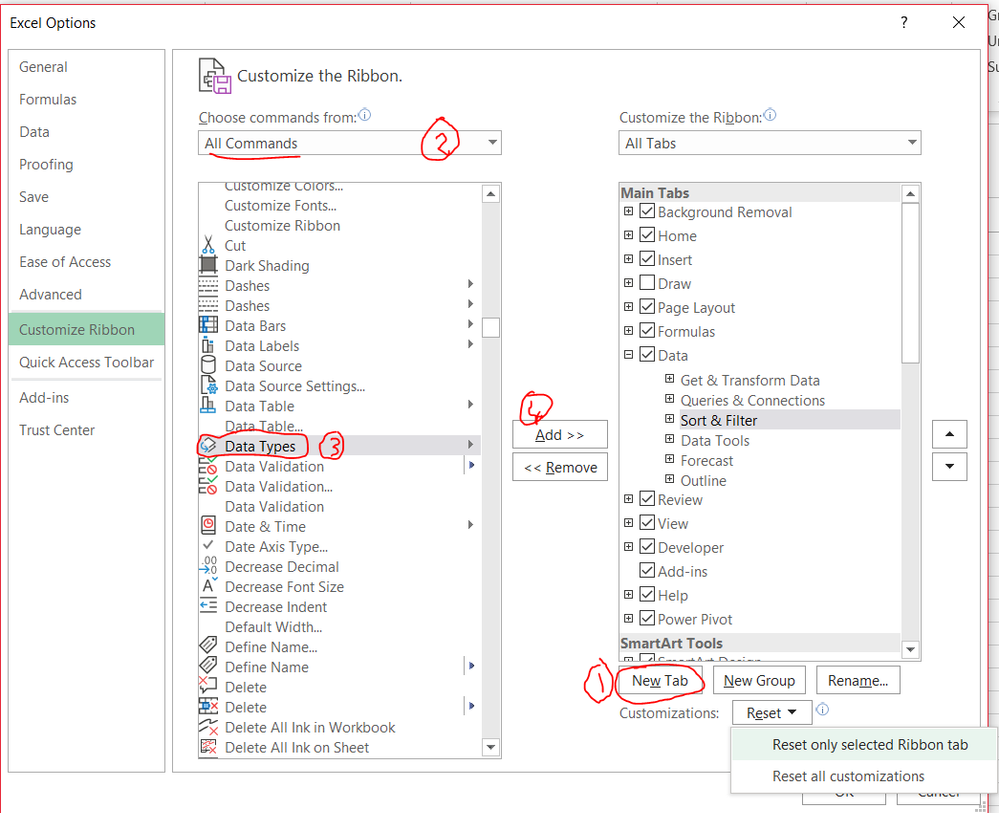Uncheck the Home tab checkbox
The height and width of the screenshot is (813, 999).
[x=647, y=234]
